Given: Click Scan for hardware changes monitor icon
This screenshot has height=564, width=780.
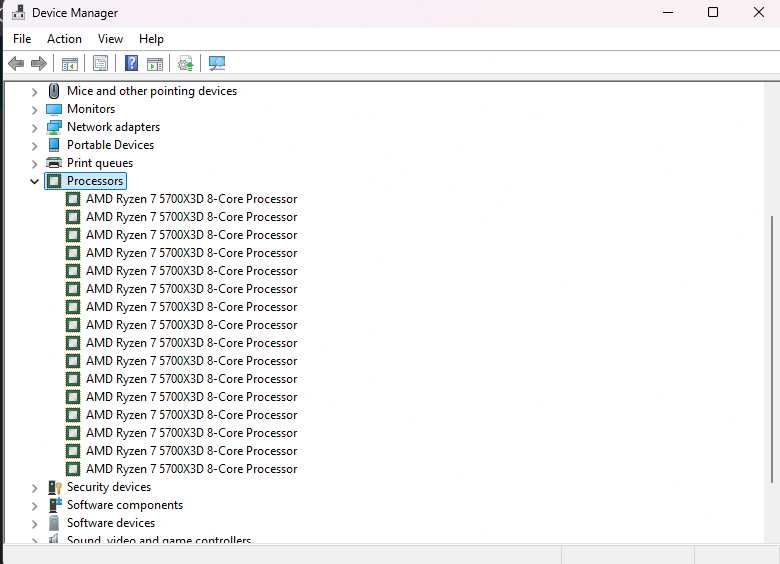Looking at the screenshot, I should tap(217, 63).
